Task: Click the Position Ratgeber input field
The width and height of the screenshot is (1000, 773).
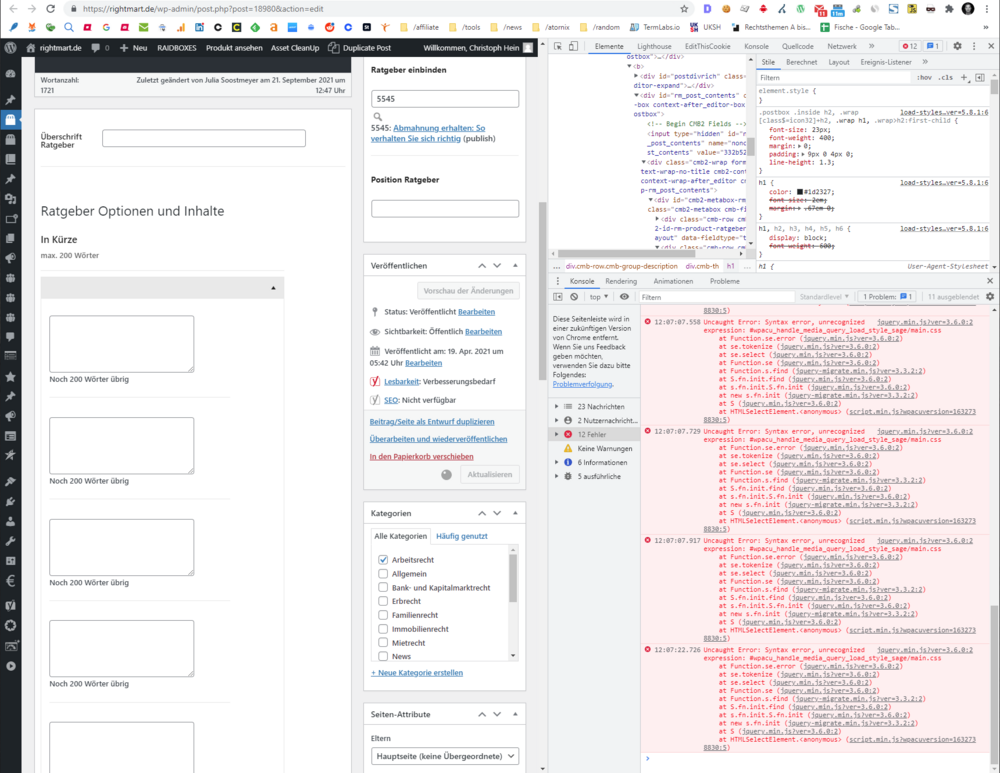Action: (445, 209)
